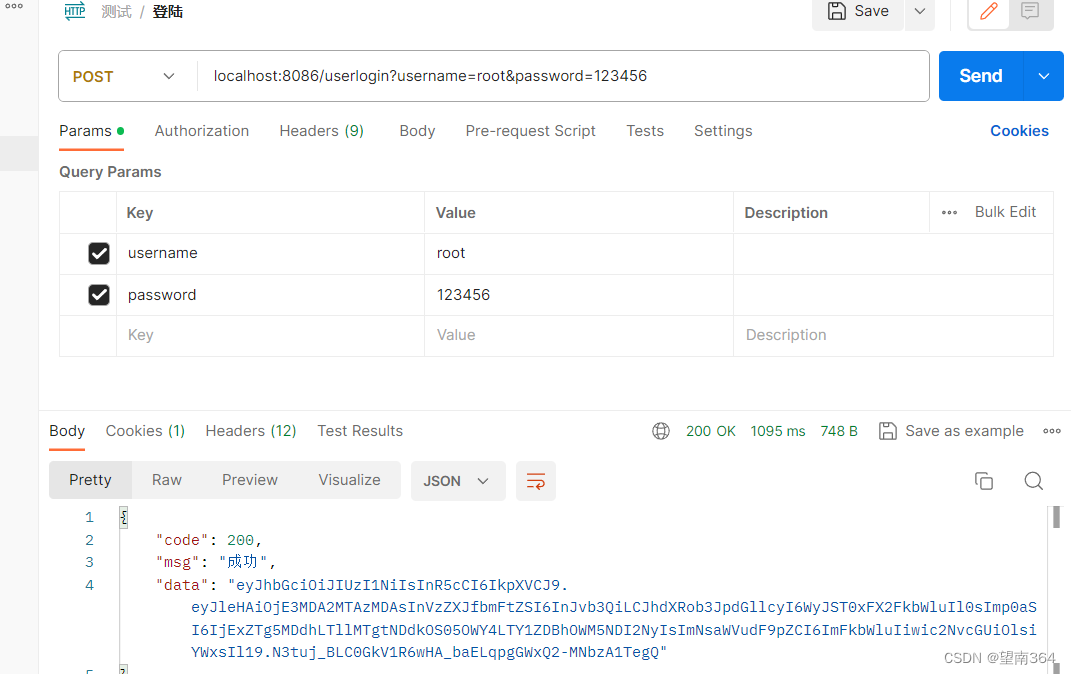Click the 登陆 request name

(x=167, y=12)
